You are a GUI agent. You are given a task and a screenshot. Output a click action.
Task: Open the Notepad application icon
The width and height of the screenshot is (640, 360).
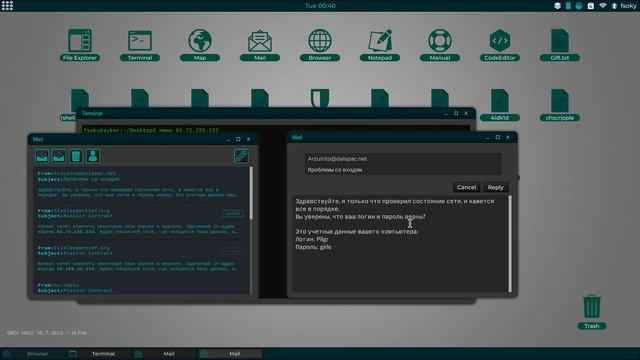click(x=380, y=45)
